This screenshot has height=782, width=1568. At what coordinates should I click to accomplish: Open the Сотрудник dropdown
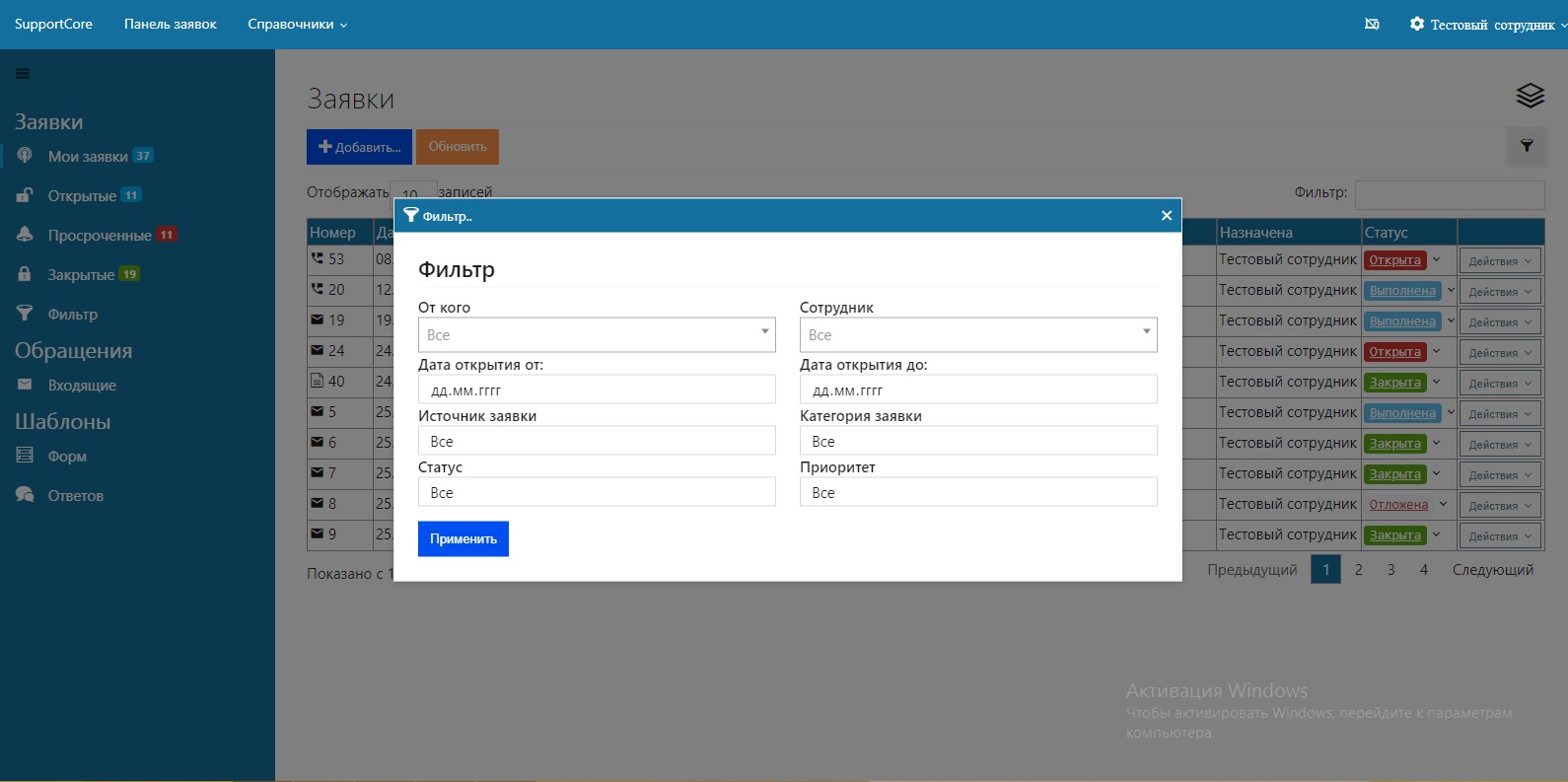pos(978,334)
